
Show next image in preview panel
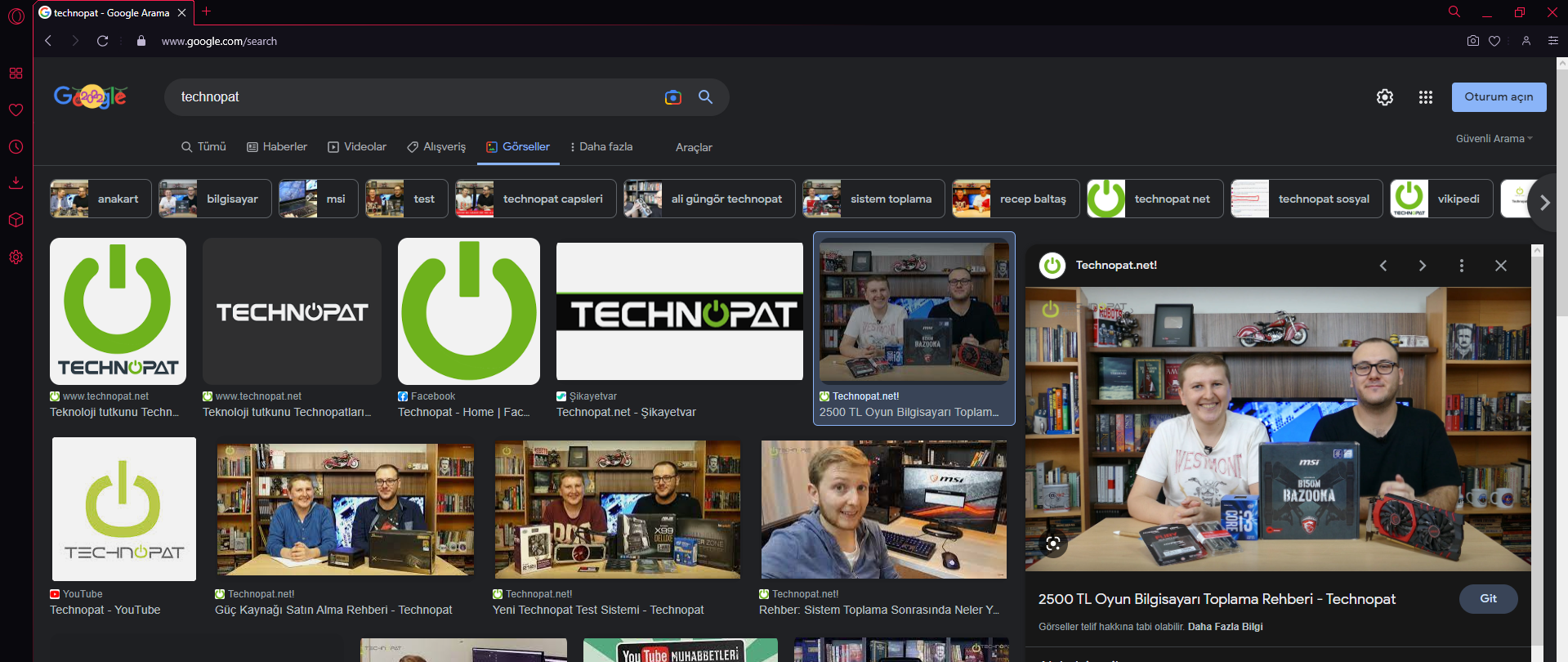[1423, 266]
